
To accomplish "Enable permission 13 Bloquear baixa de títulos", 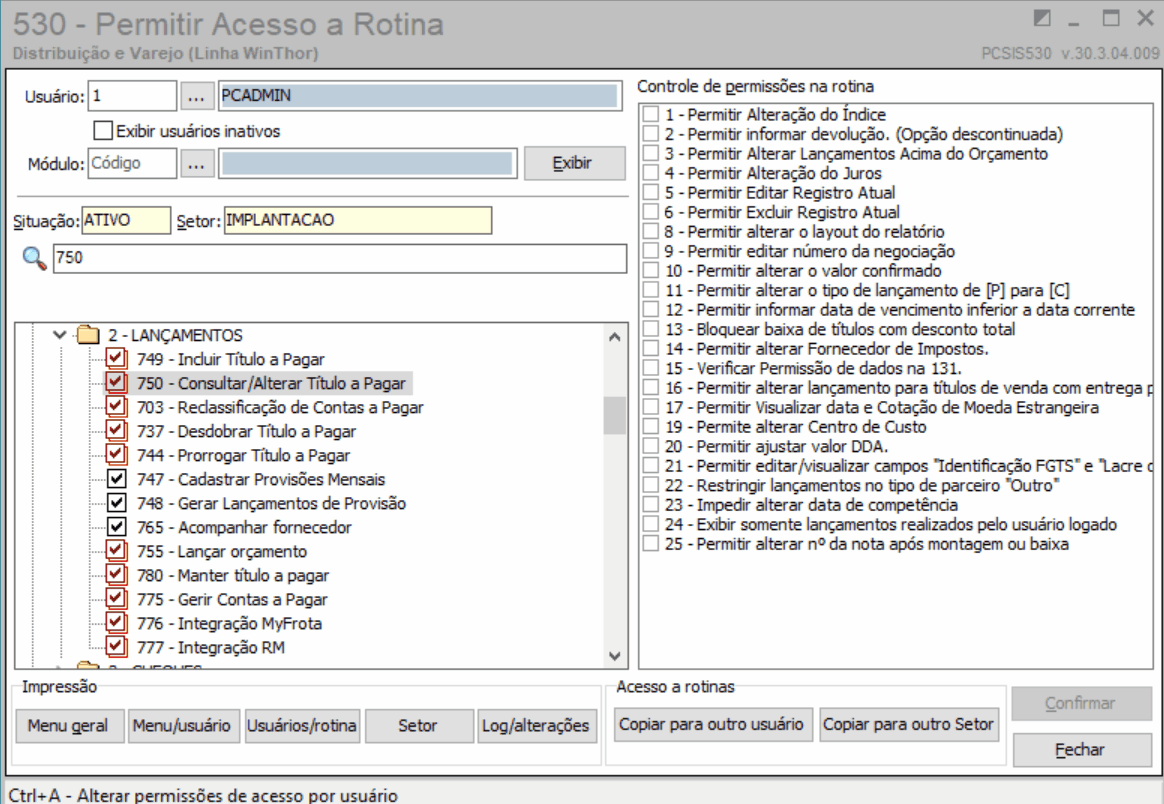I will 651,329.
